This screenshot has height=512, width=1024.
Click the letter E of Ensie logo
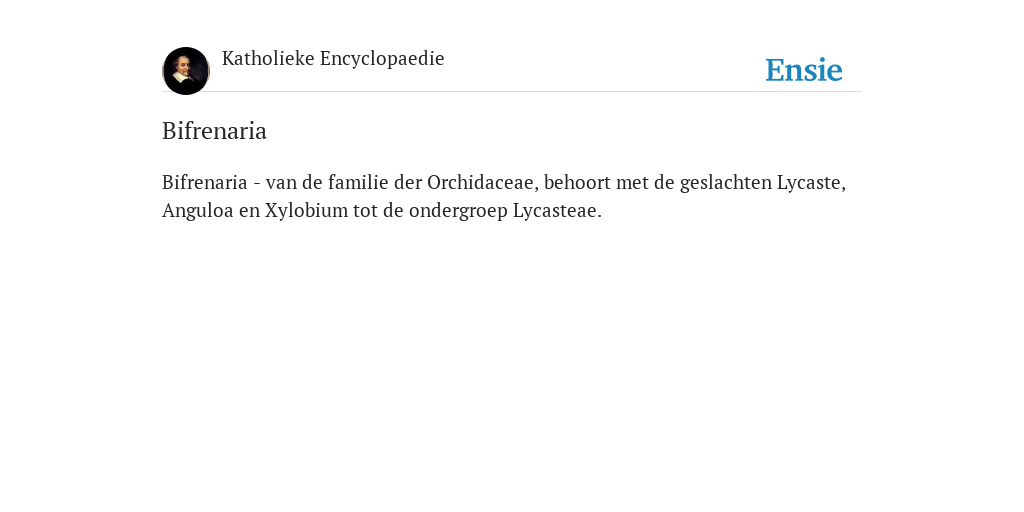[775, 70]
